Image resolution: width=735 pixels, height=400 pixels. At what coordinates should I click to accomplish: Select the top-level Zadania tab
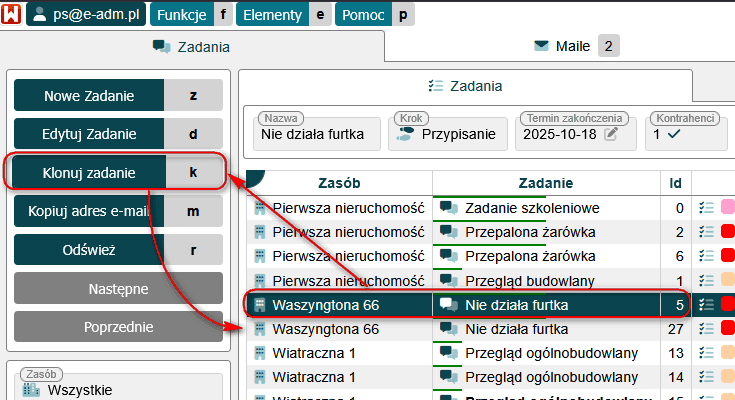(192, 46)
